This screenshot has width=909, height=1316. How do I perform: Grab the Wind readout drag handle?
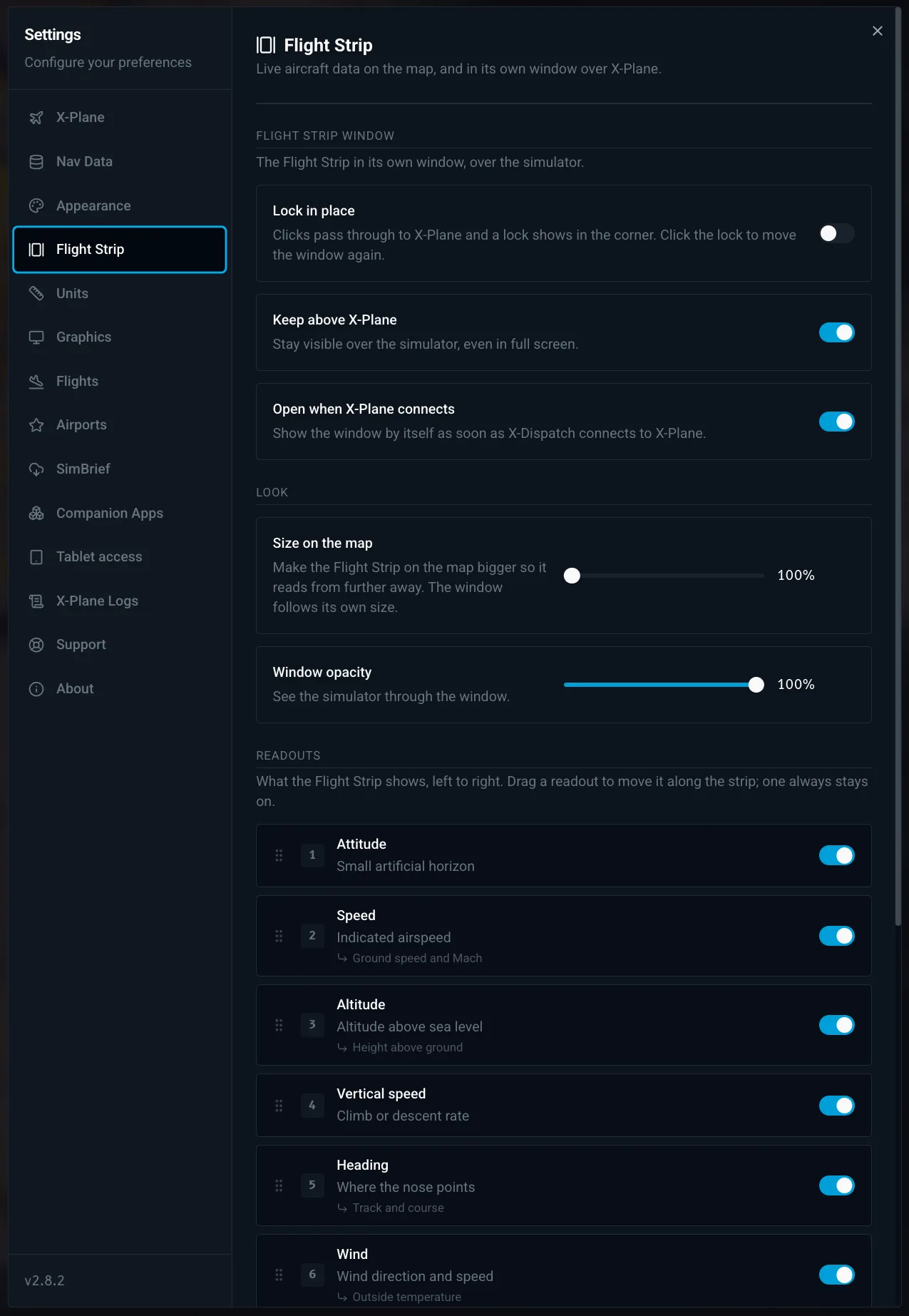(x=279, y=1275)
